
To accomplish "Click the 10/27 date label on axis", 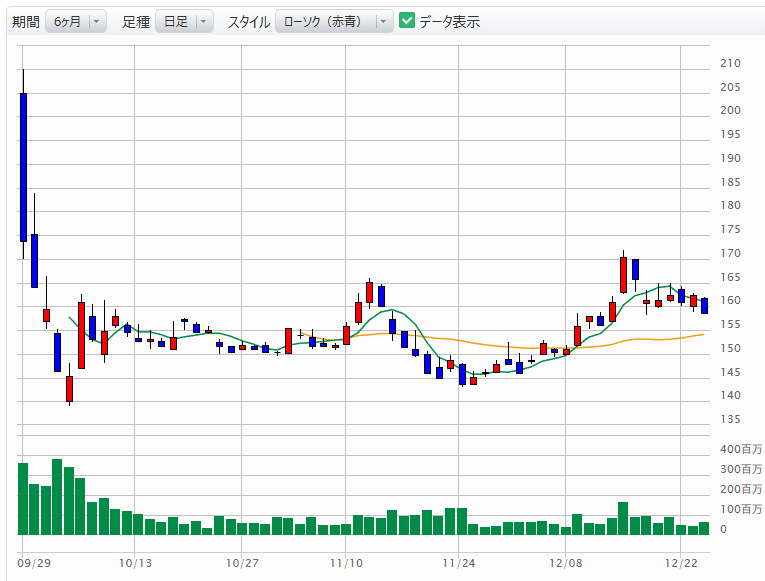I will pos(243,563).
